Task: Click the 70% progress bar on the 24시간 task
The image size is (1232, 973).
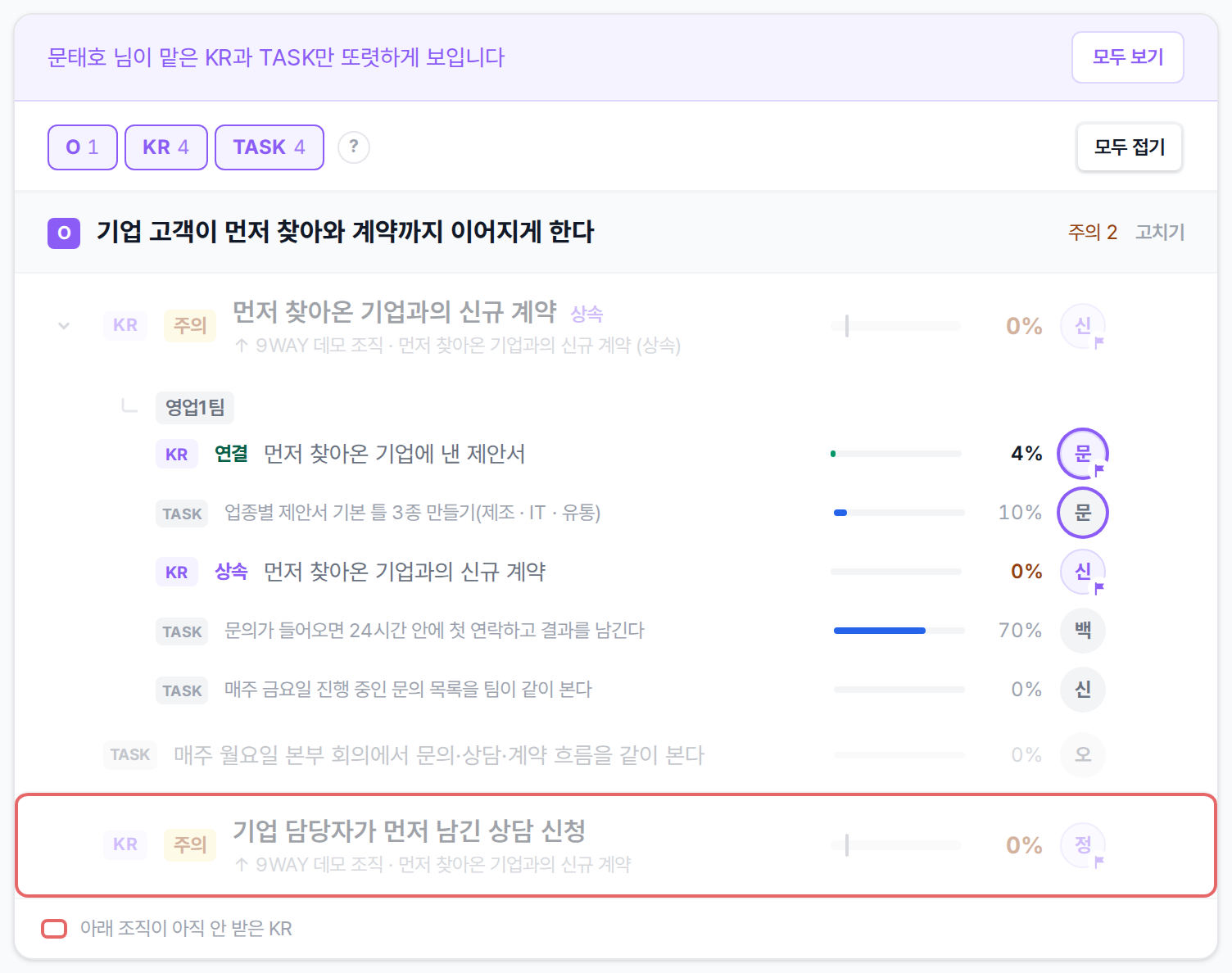Action: 899,631
